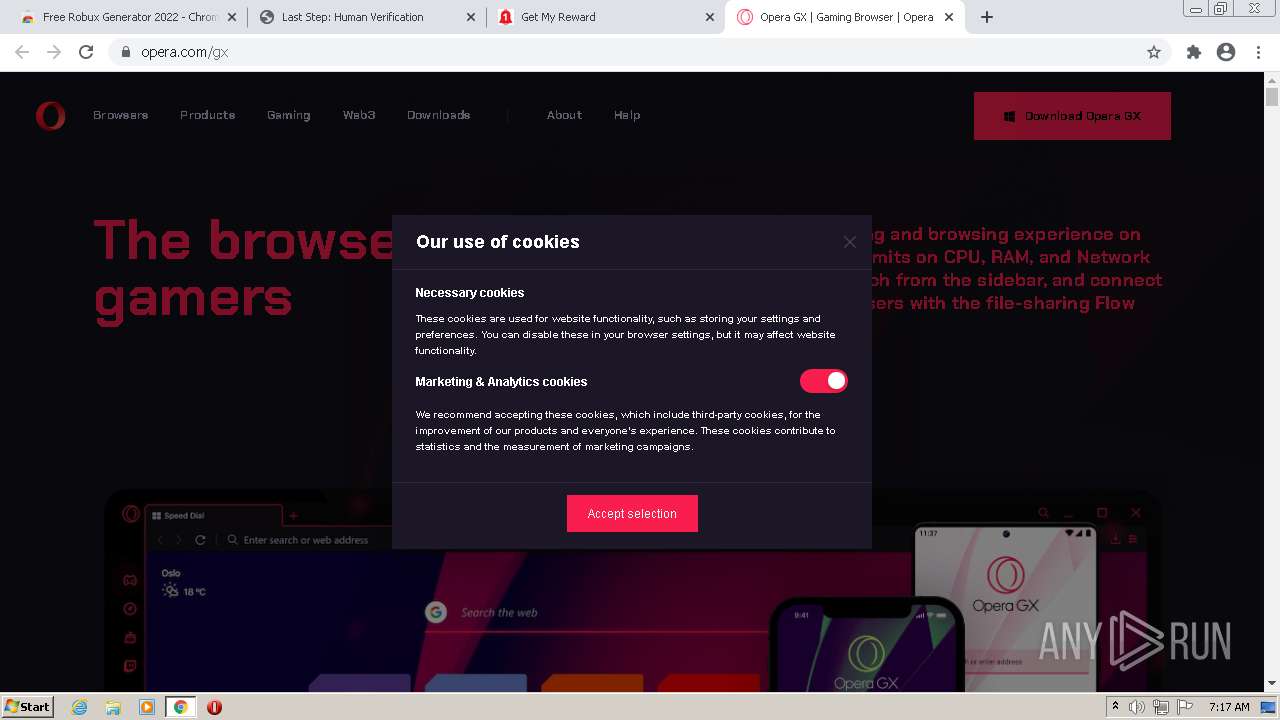Open the About menu on Opera site

point(564,115)
